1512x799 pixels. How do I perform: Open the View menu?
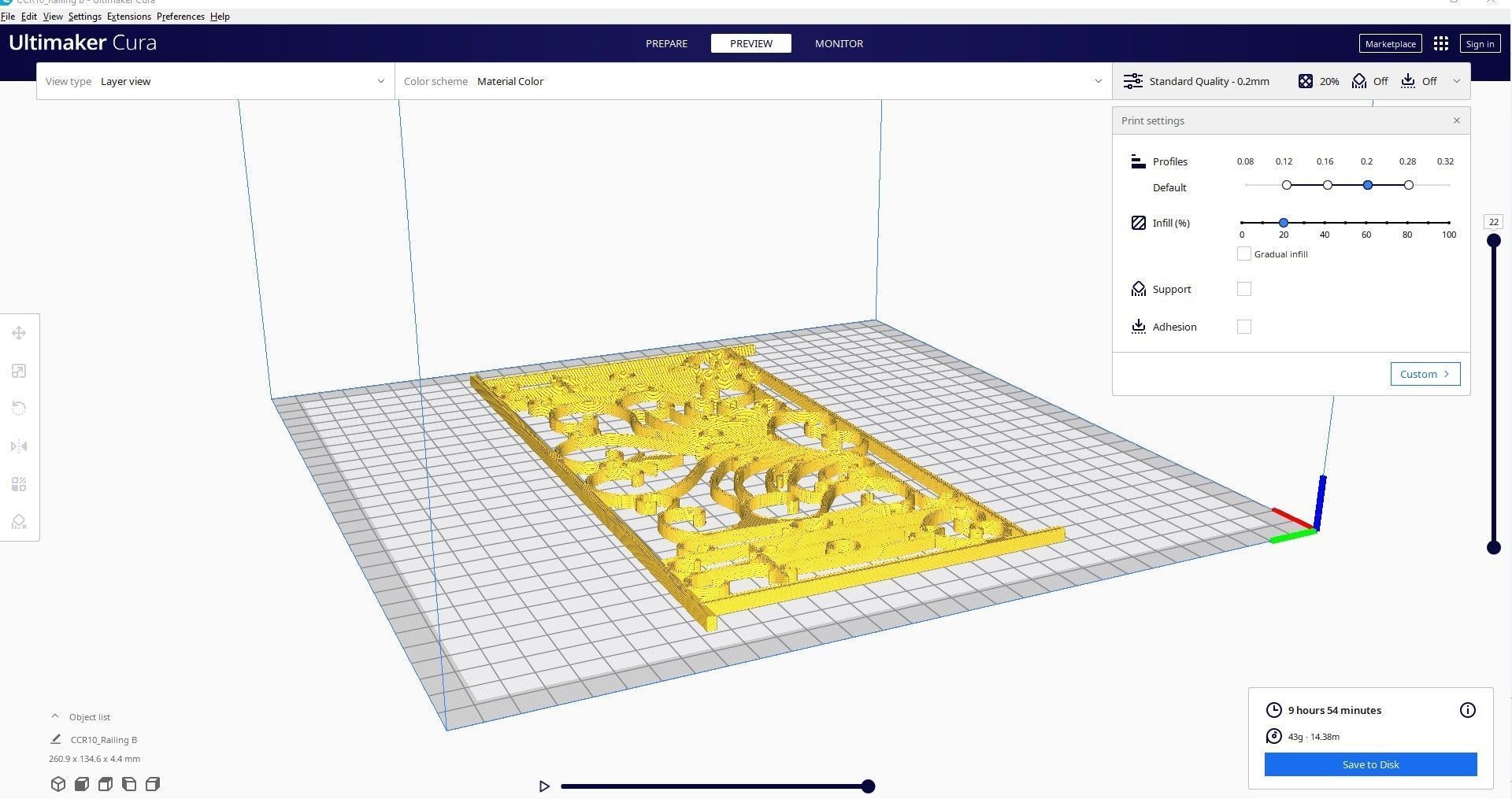point(53,16)
